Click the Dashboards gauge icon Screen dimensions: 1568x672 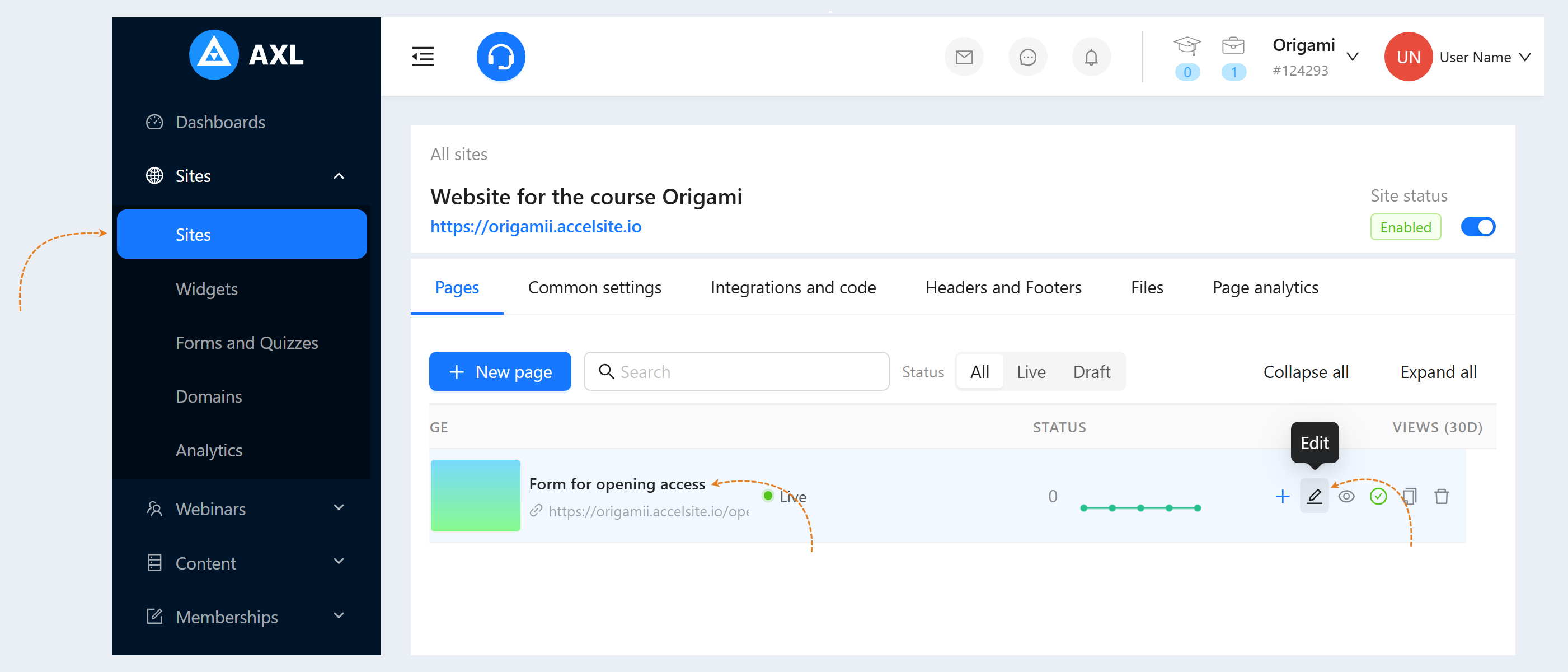(x=154, y=122)
